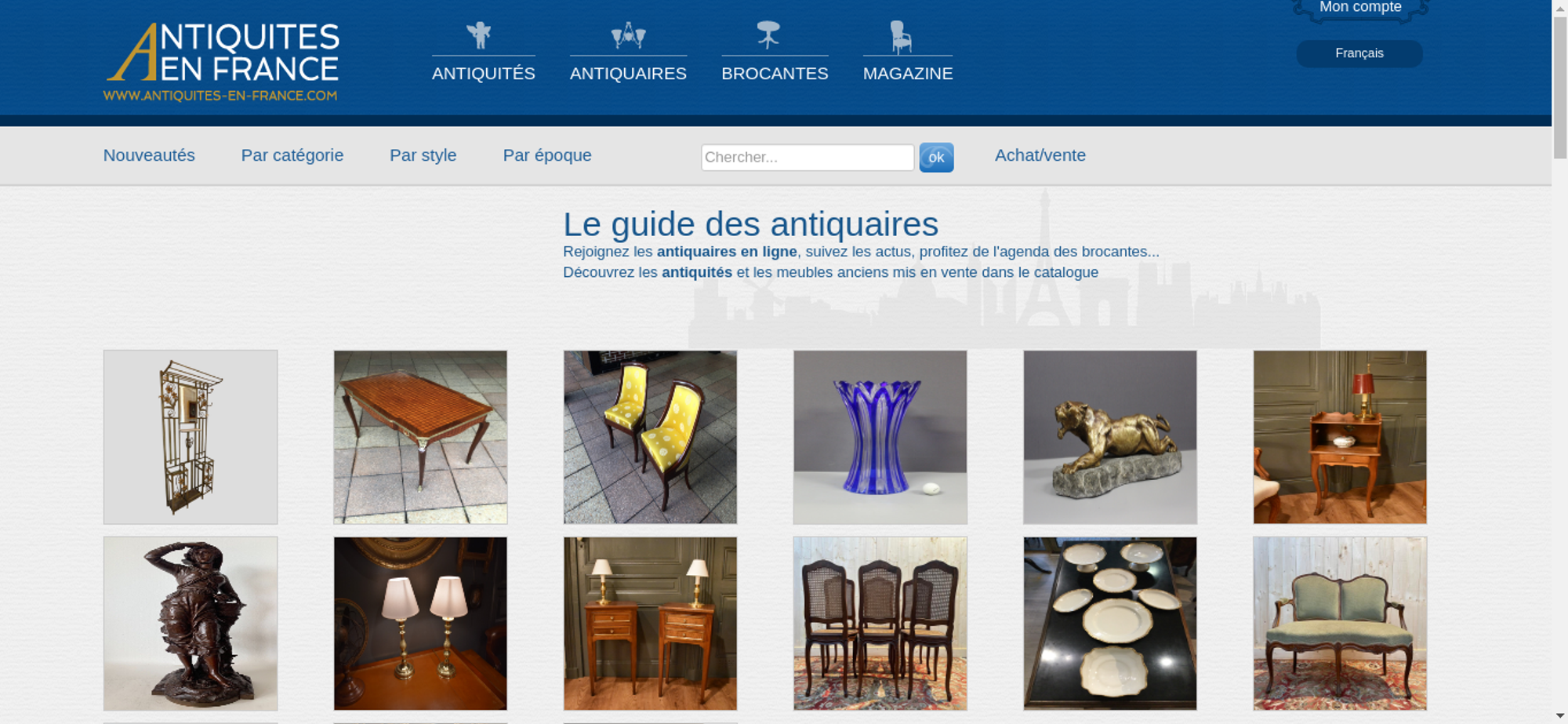This screenshot has height=724, width=1568.
Task: Open the bronze panther sculpture thumbnail
Action: 1110,437
